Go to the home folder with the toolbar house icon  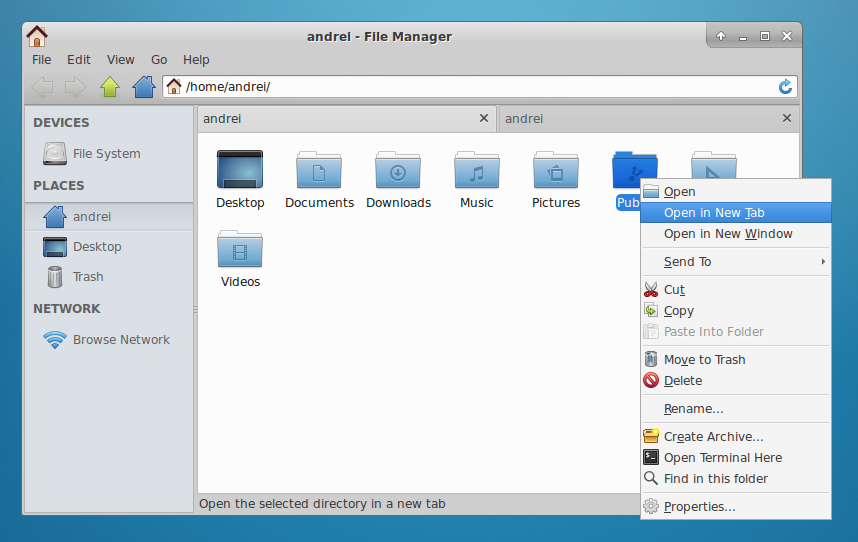[143, 86]
